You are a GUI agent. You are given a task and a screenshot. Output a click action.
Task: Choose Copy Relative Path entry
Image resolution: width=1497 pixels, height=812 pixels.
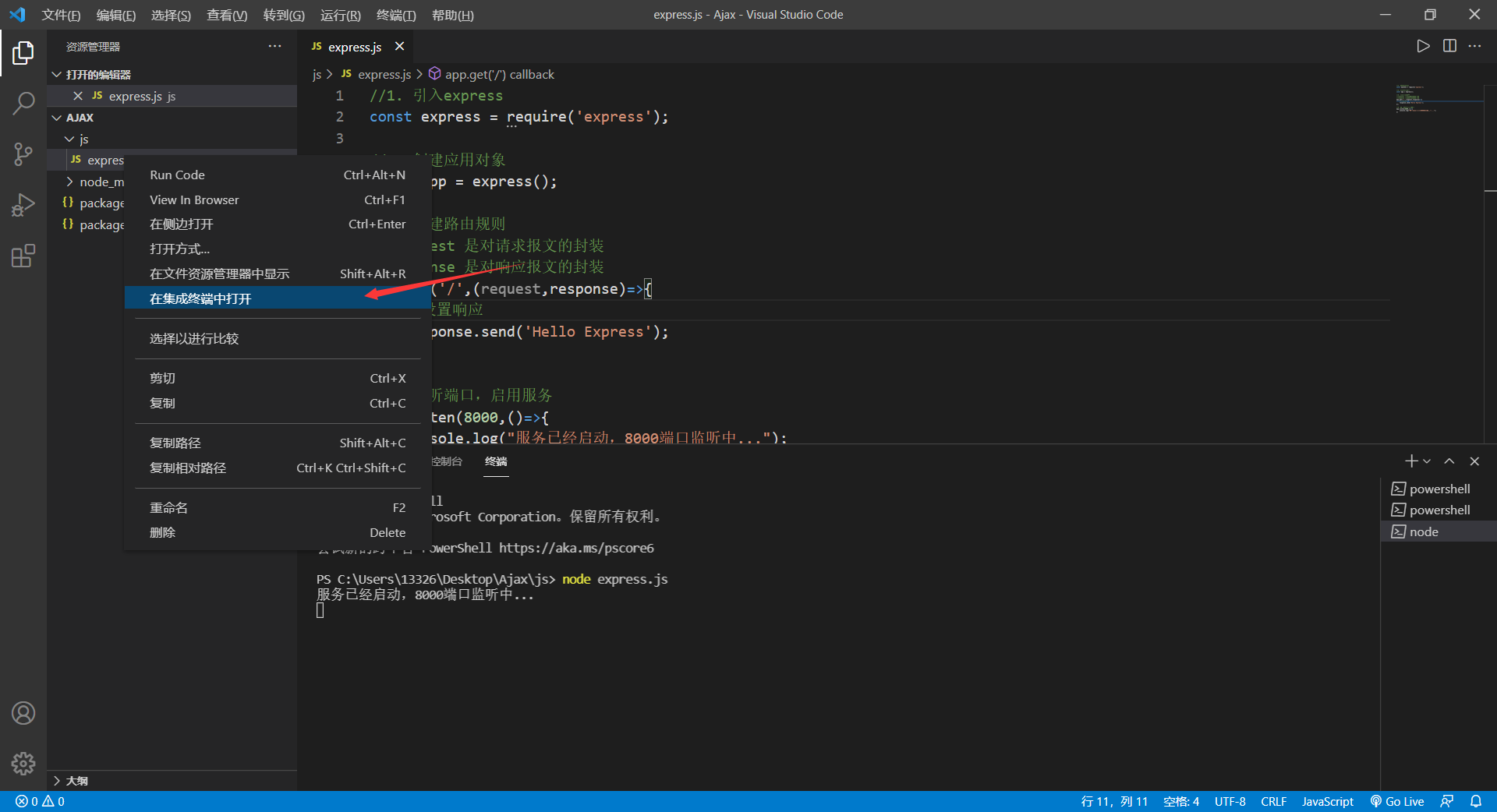[278, 468]
